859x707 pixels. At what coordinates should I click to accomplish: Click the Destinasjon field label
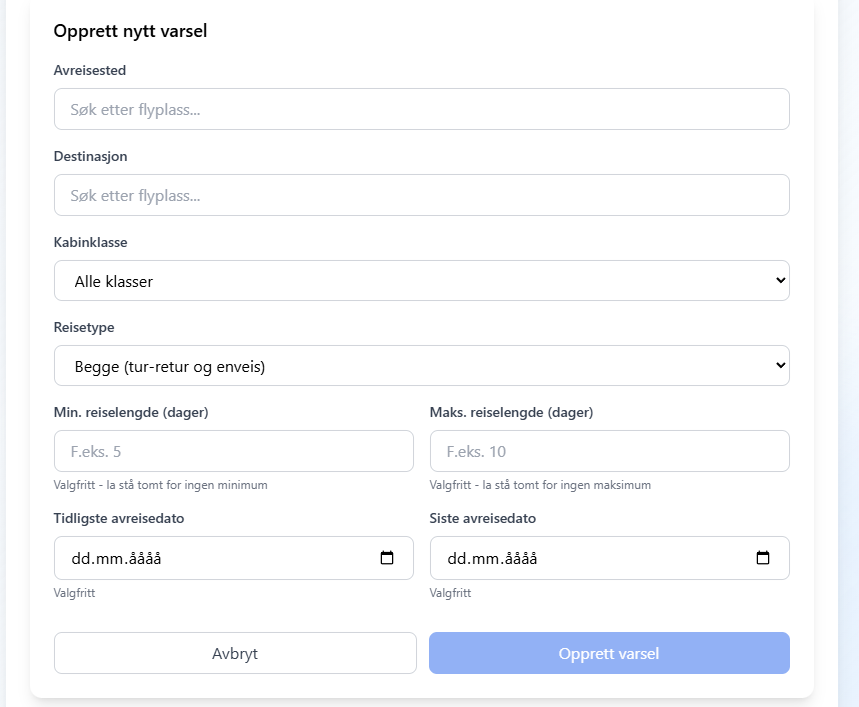pos(90,157)
